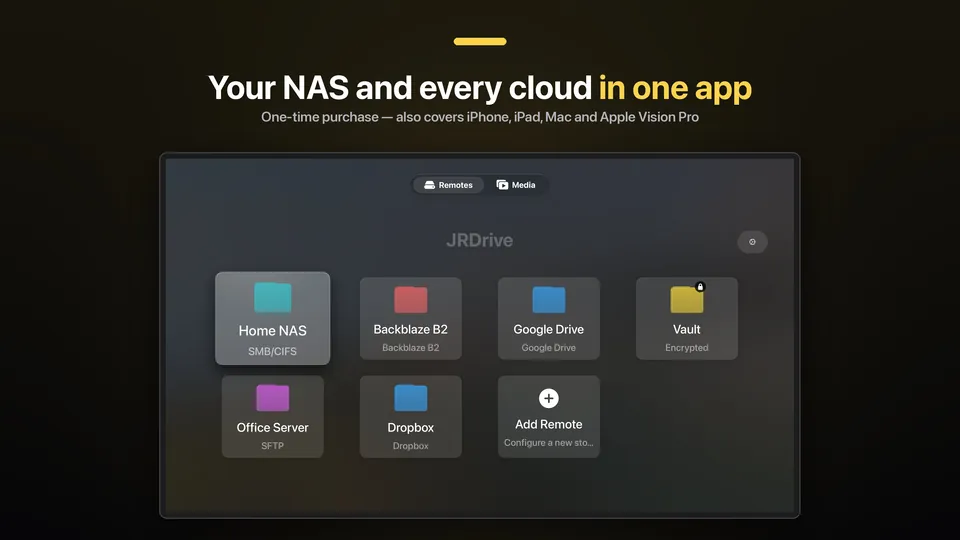Click the Backblaze B2 gray subtitle
The width and height of the screenshot is (960, 540).
[411, 348]
